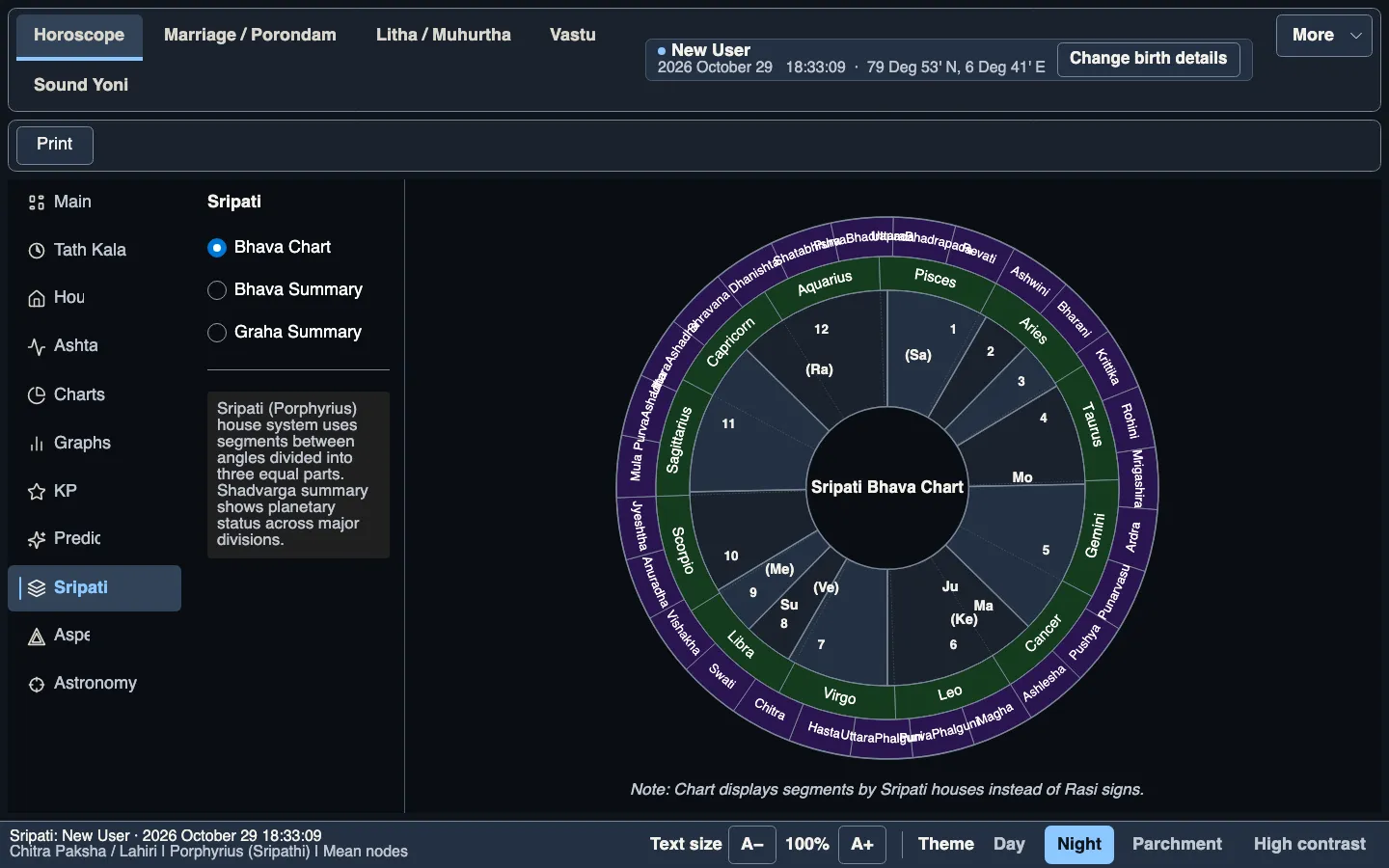Viewport: 1389px width, 868px height.
Task: Click the Ashta pulse icon
Action: [37, 346]
